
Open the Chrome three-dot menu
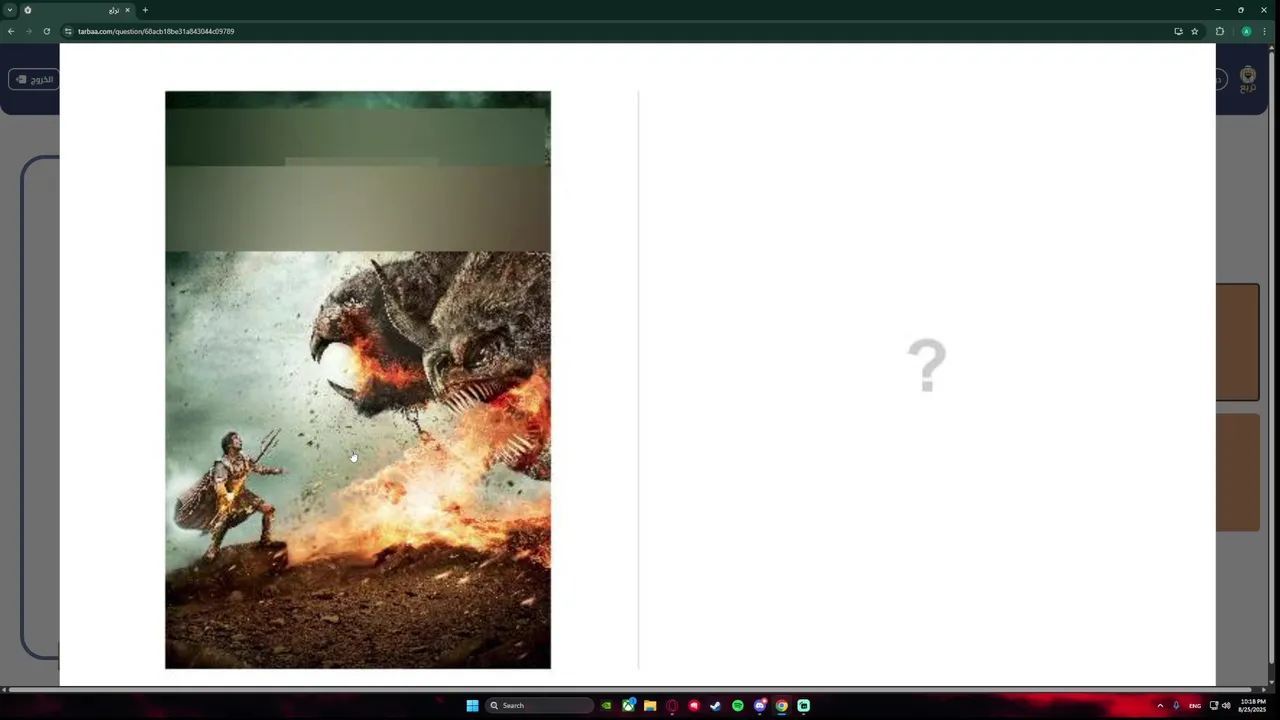[x=1265, y=31]
